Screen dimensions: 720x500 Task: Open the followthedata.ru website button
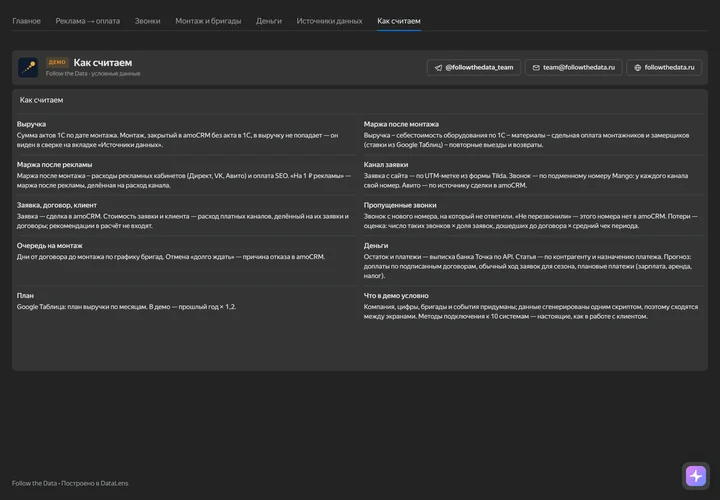click(664, 67)
